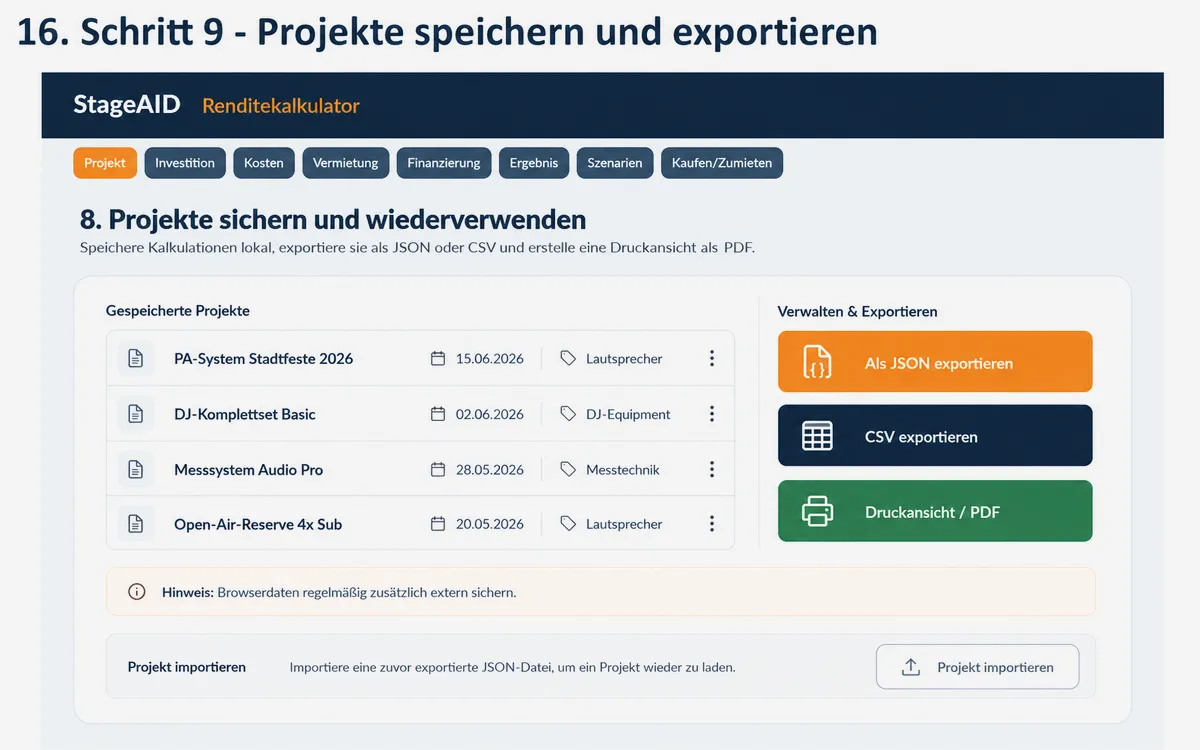Viewport: 1200px width, 750px height.
Task: Click the date 28.05.2026
Action: [490, 469]
